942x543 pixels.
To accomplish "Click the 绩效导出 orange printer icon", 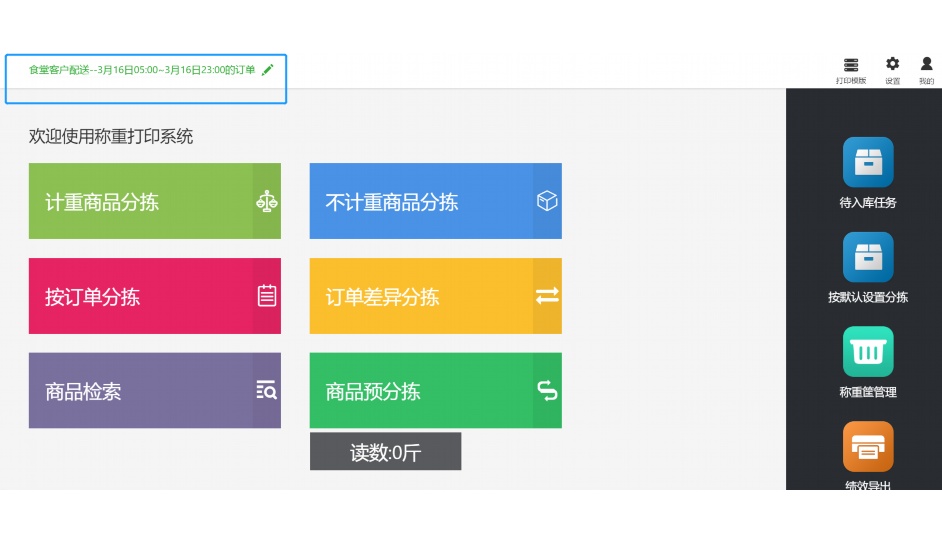I will click(867, 447).
